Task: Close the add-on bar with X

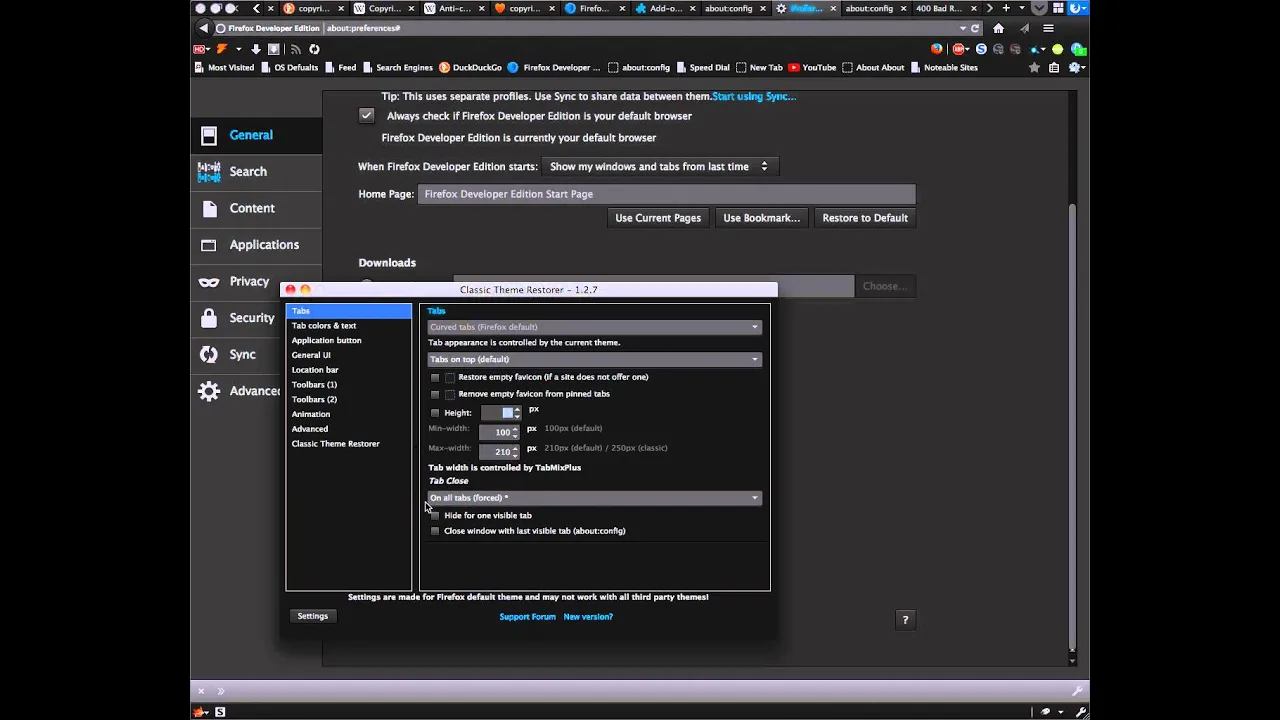Action: pos(201,691)
